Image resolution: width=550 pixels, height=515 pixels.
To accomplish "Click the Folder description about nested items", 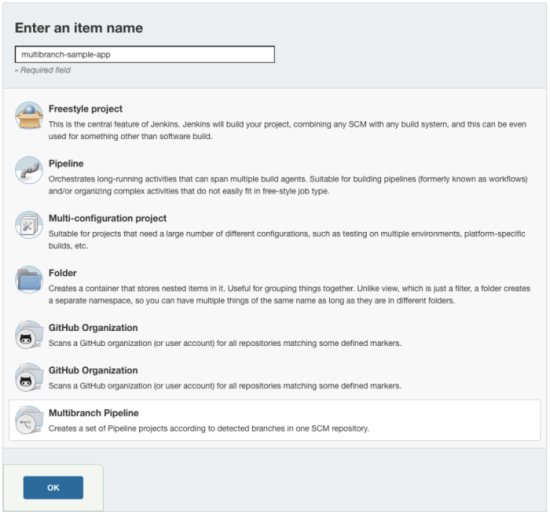I will click(x=289, y=294).
